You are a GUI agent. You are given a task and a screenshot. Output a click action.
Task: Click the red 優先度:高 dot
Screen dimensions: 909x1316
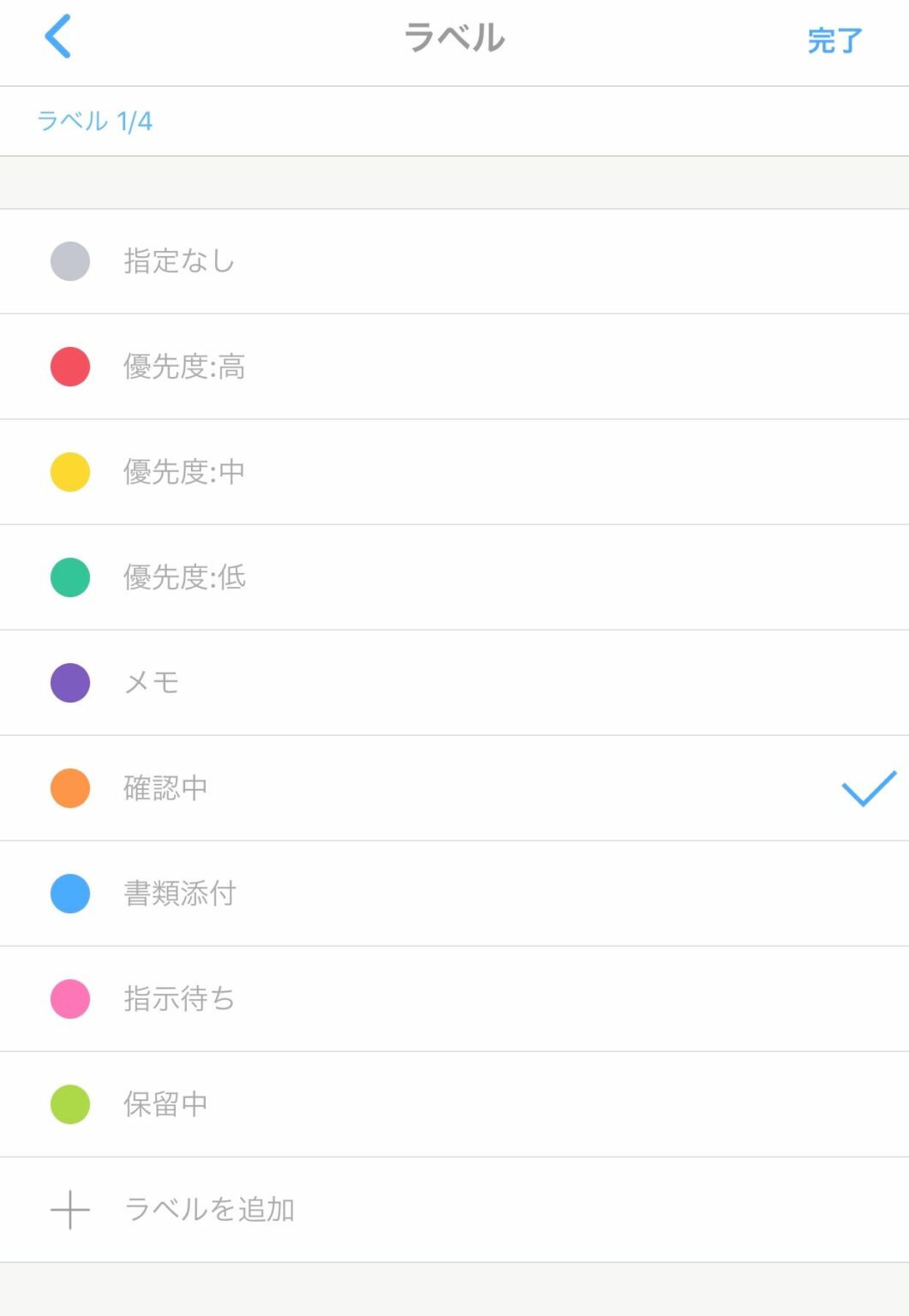pyautogui.click(x=70, y=367)
